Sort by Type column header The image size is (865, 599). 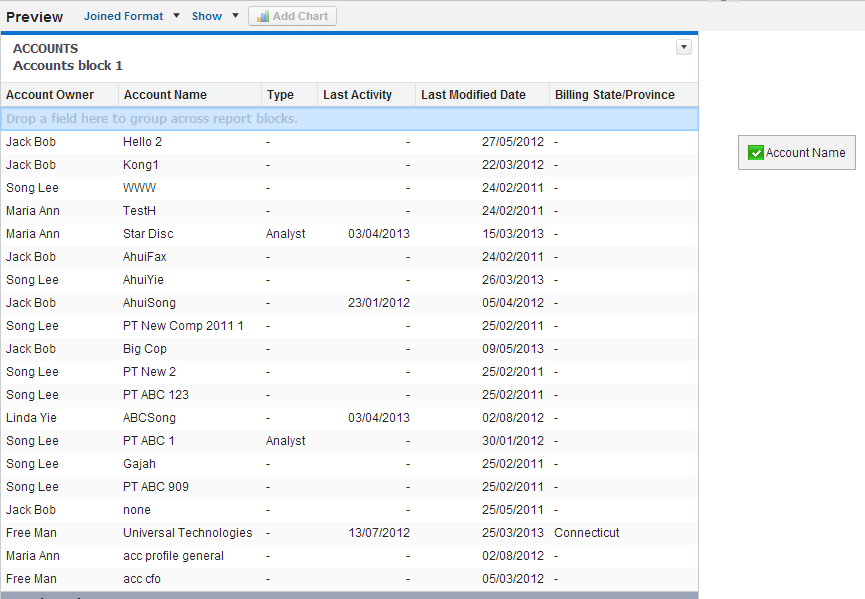(283, 94)
